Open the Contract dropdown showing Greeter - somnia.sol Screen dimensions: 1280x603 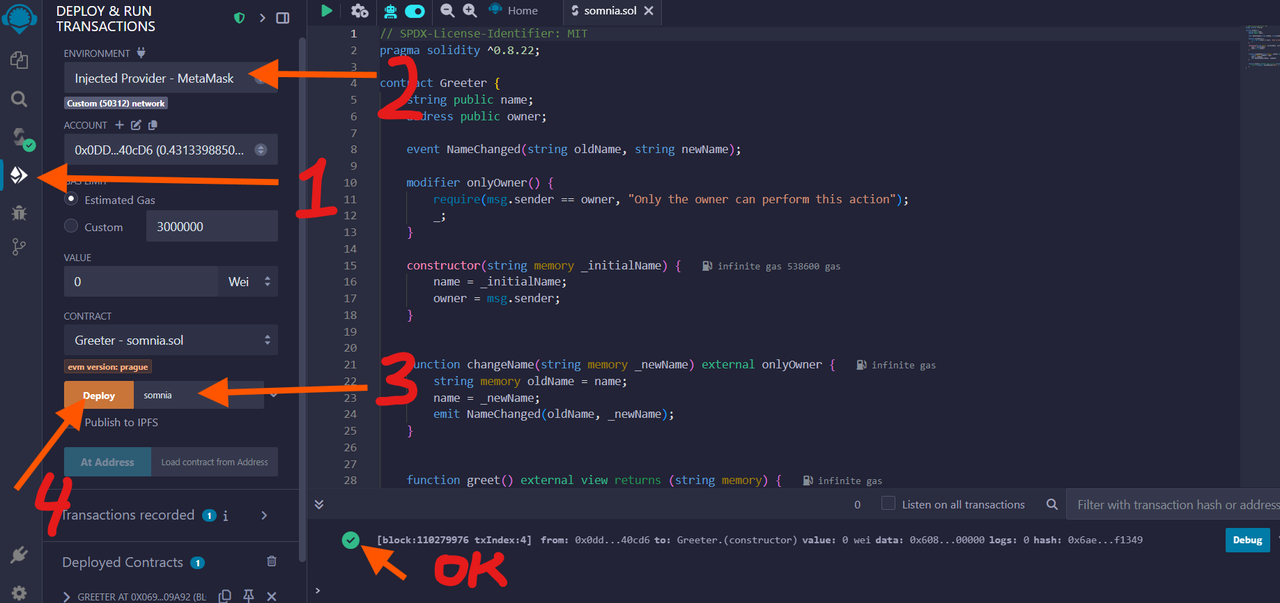click(171, 340)
